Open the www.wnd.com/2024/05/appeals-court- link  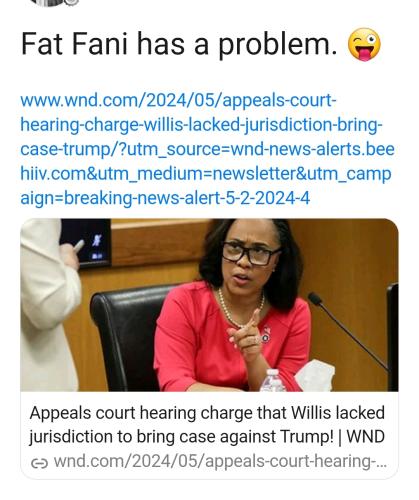coord(178,101)
